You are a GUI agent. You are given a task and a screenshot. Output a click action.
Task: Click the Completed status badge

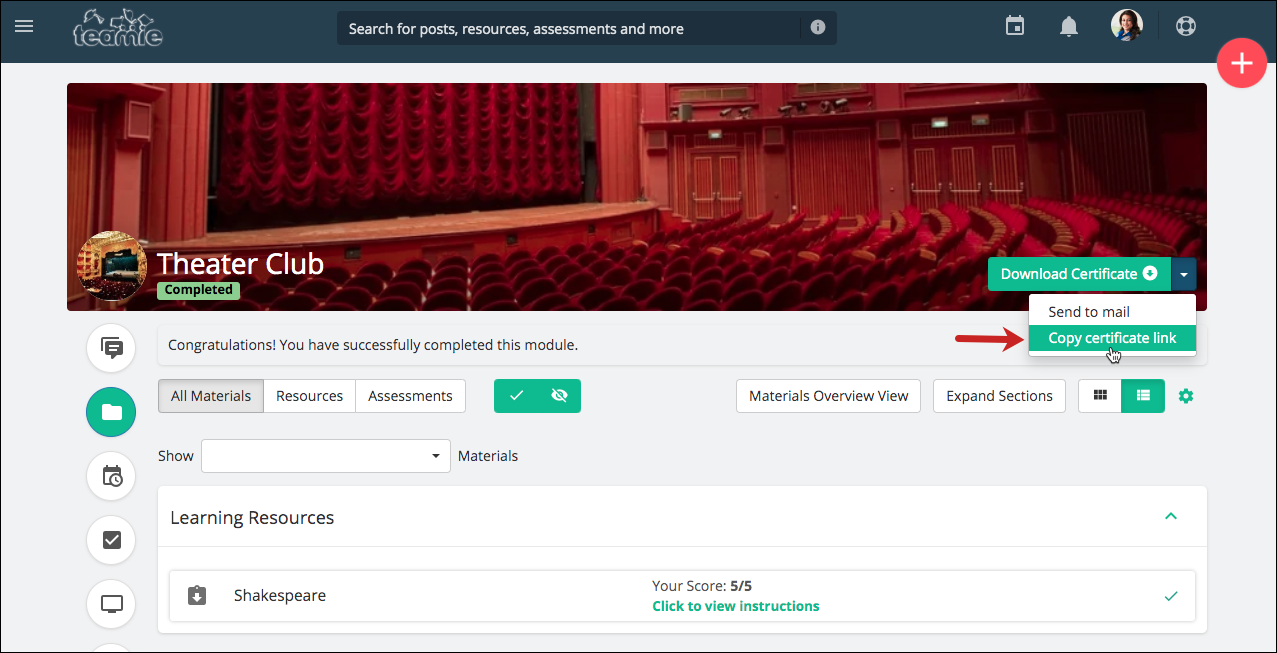198,290
